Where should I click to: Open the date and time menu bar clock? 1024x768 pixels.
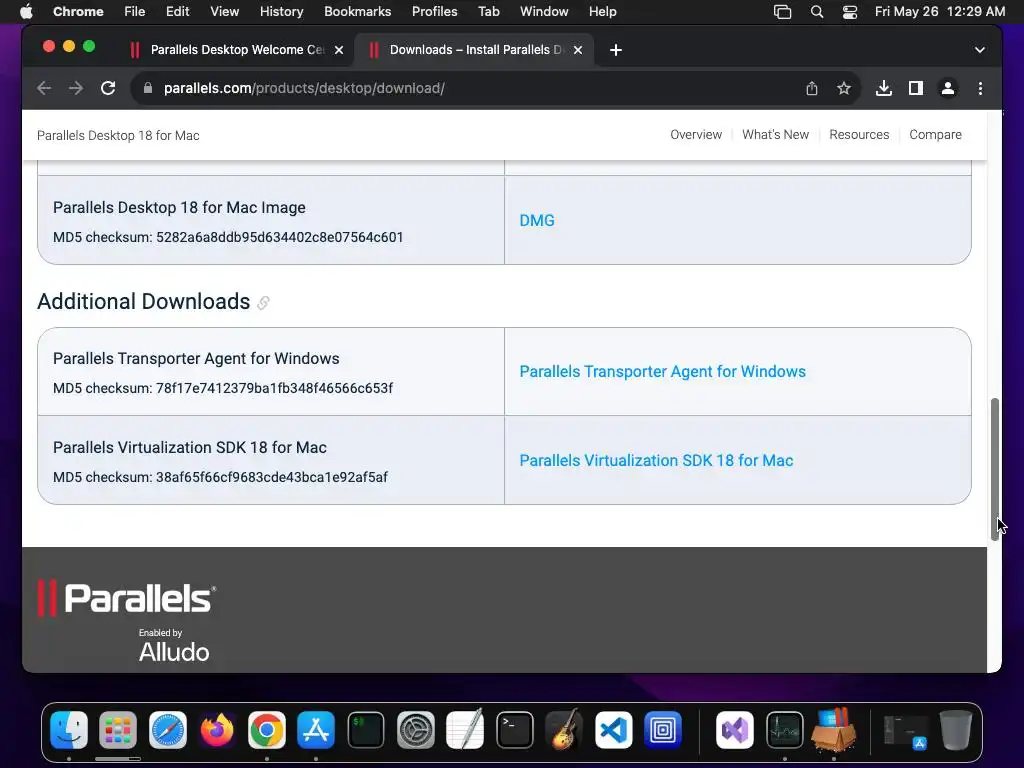[x=939, y=11]
